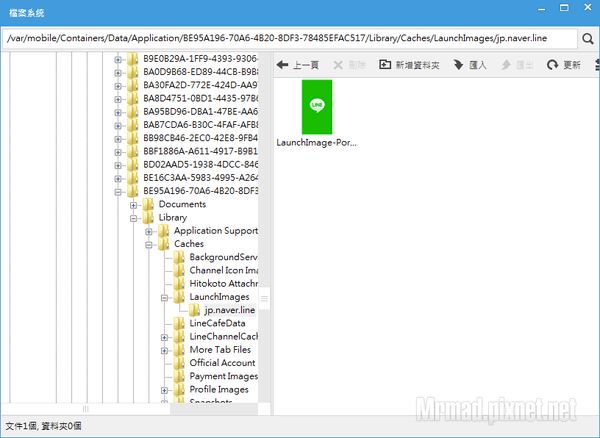
Task: Expand the BA30FA2D-772E folder node
Action: [118, 86]
